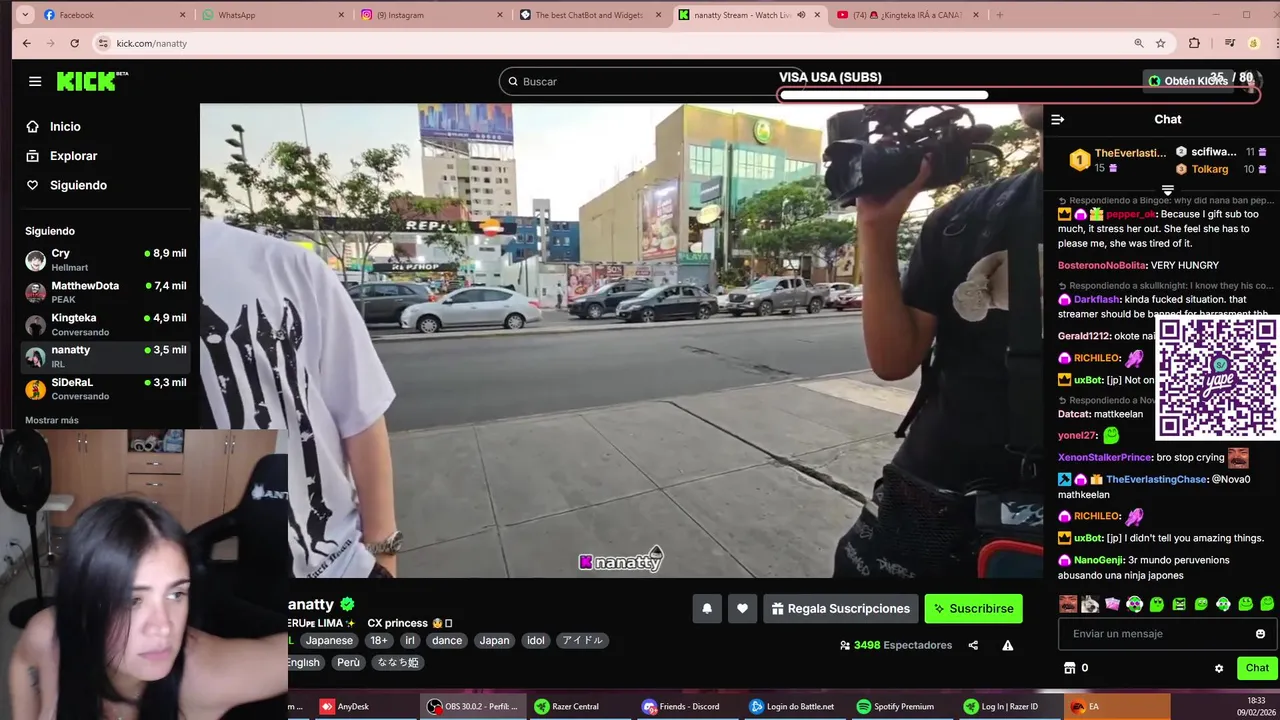Select nanatty in the followed channels list
1280x720 pixels.
(x=106, y=356)
